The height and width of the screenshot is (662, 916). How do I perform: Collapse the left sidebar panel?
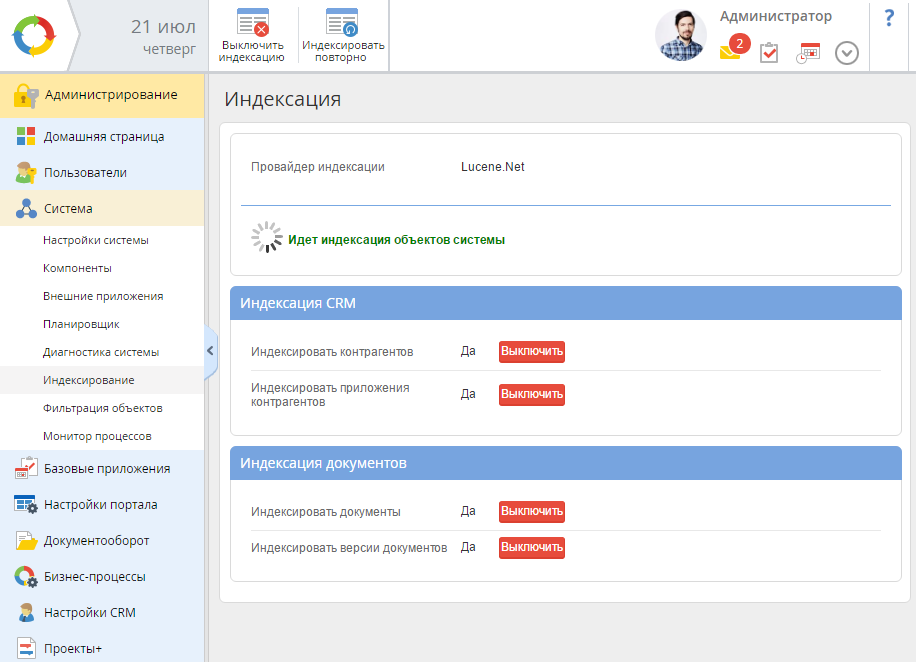pyautogui.click(x=210, y=350)
